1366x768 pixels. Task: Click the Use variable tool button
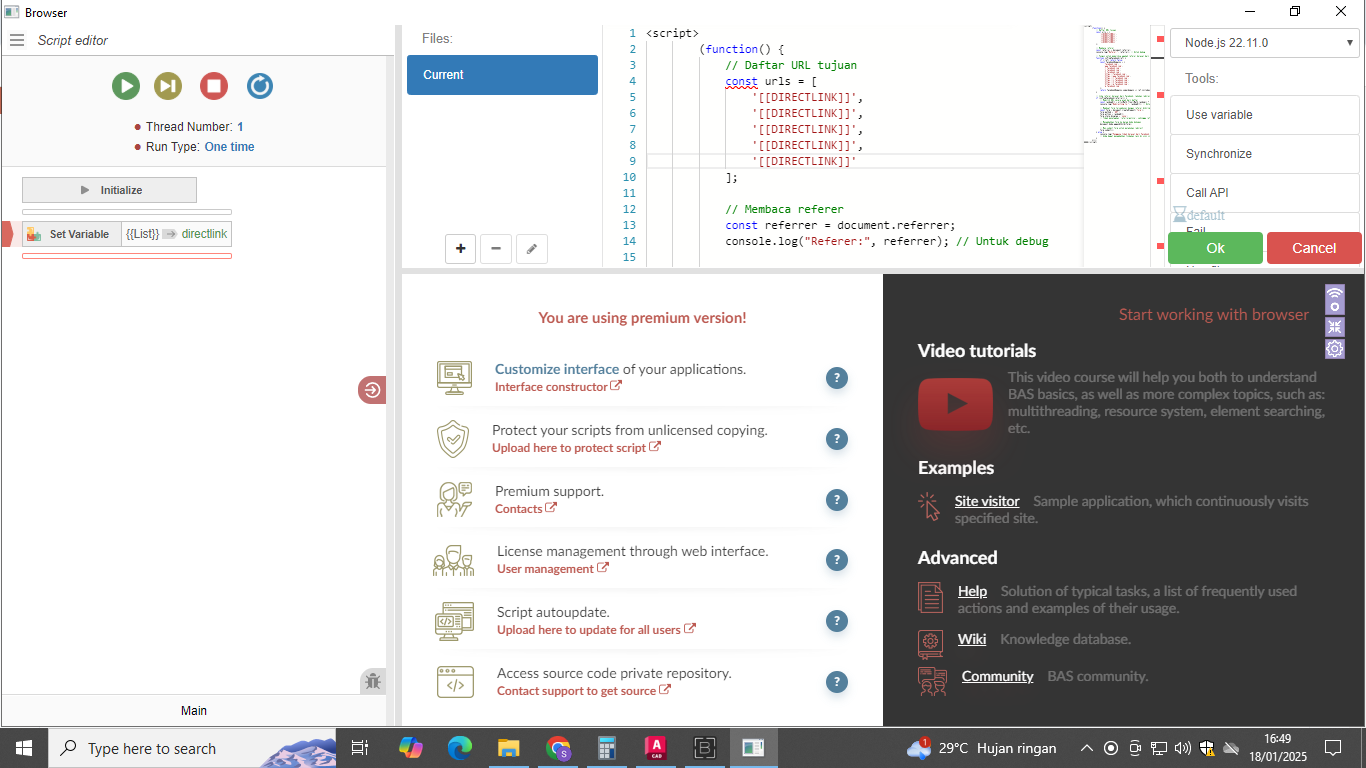click(1264, 115)
